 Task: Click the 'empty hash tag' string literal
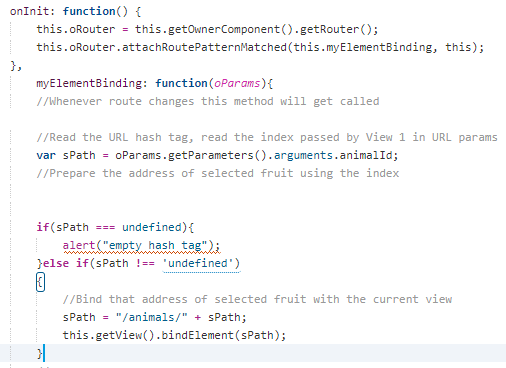click(155, 245)
